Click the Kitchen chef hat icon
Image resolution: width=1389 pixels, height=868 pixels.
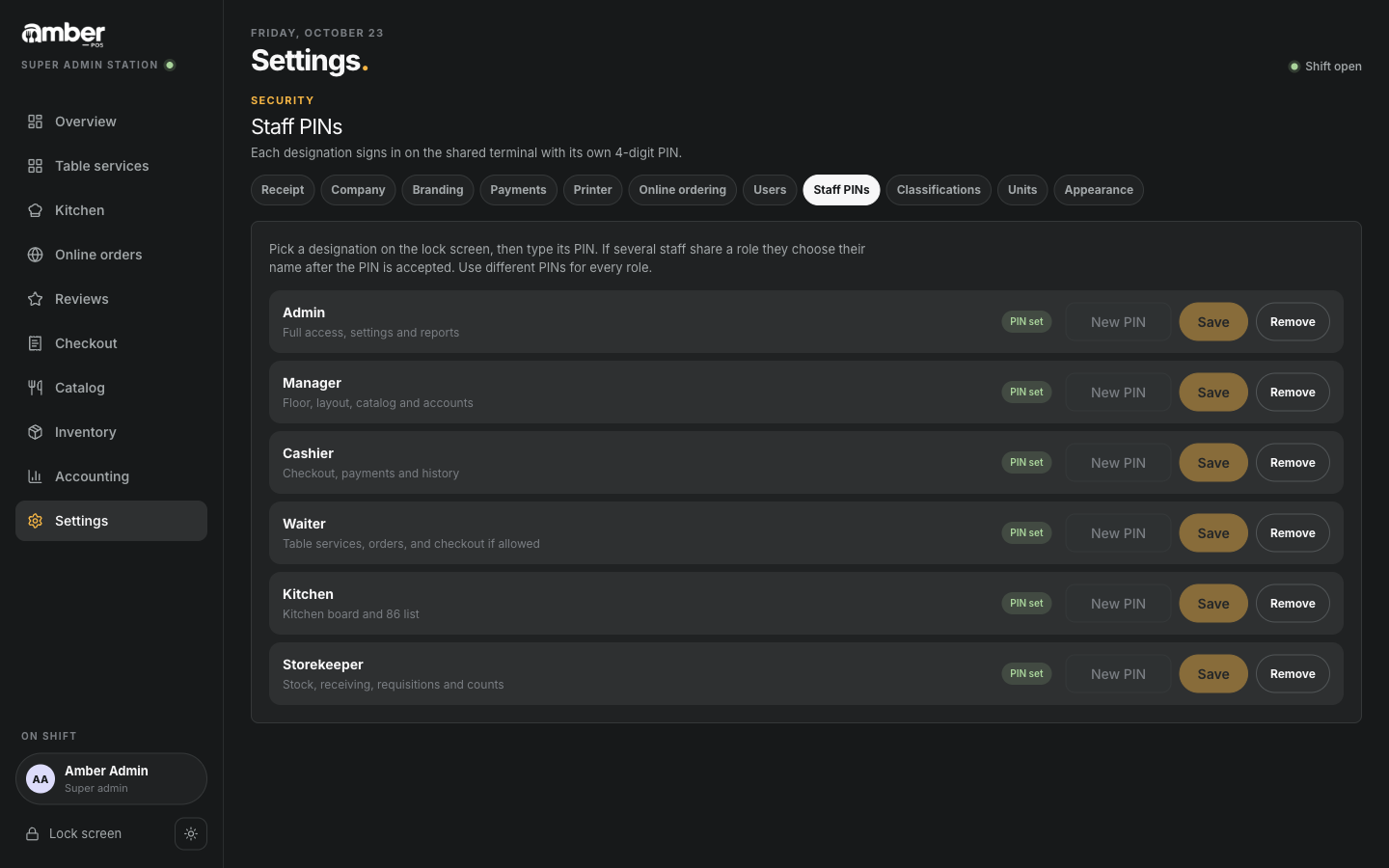pyautogui.click(x=35, y=210)
